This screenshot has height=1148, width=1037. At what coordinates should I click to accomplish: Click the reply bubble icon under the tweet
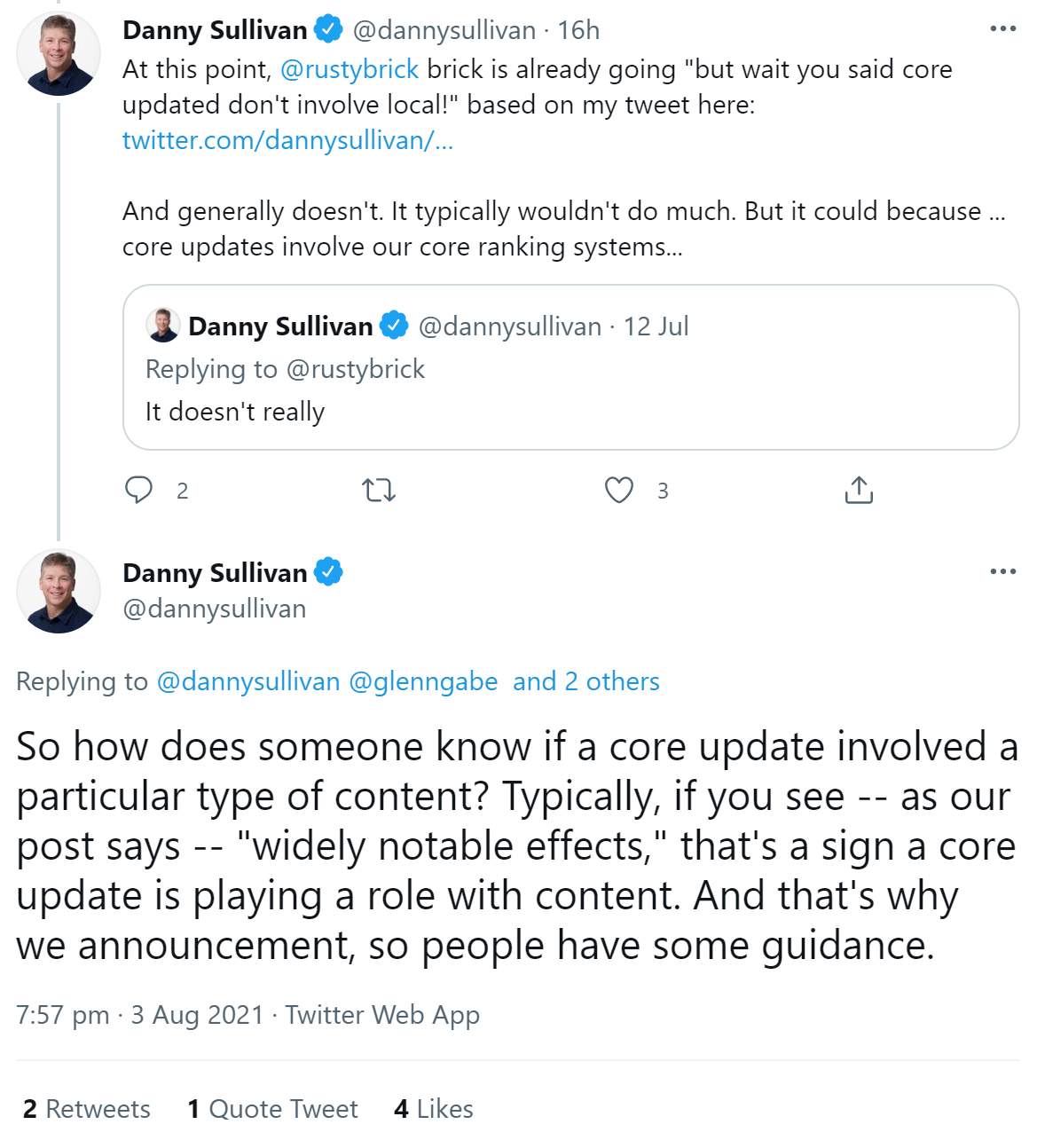point(140,489)
